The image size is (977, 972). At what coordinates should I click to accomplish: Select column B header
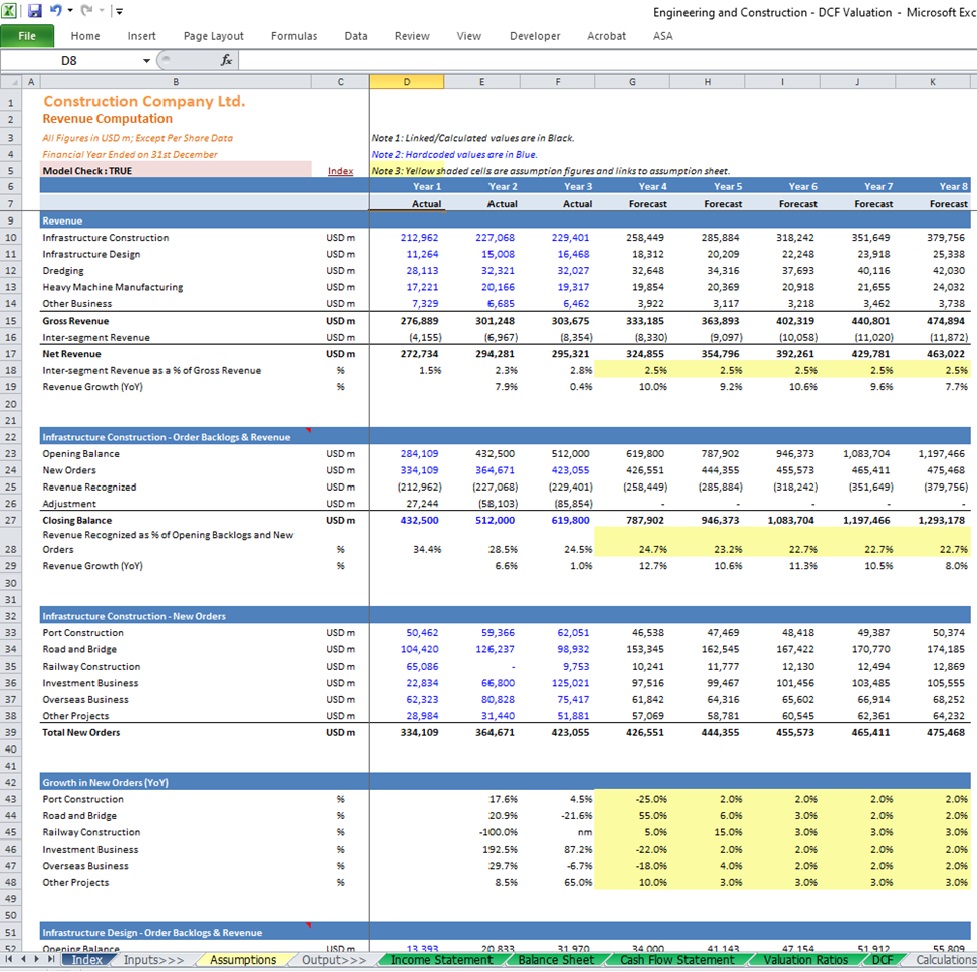coord(176,82)
